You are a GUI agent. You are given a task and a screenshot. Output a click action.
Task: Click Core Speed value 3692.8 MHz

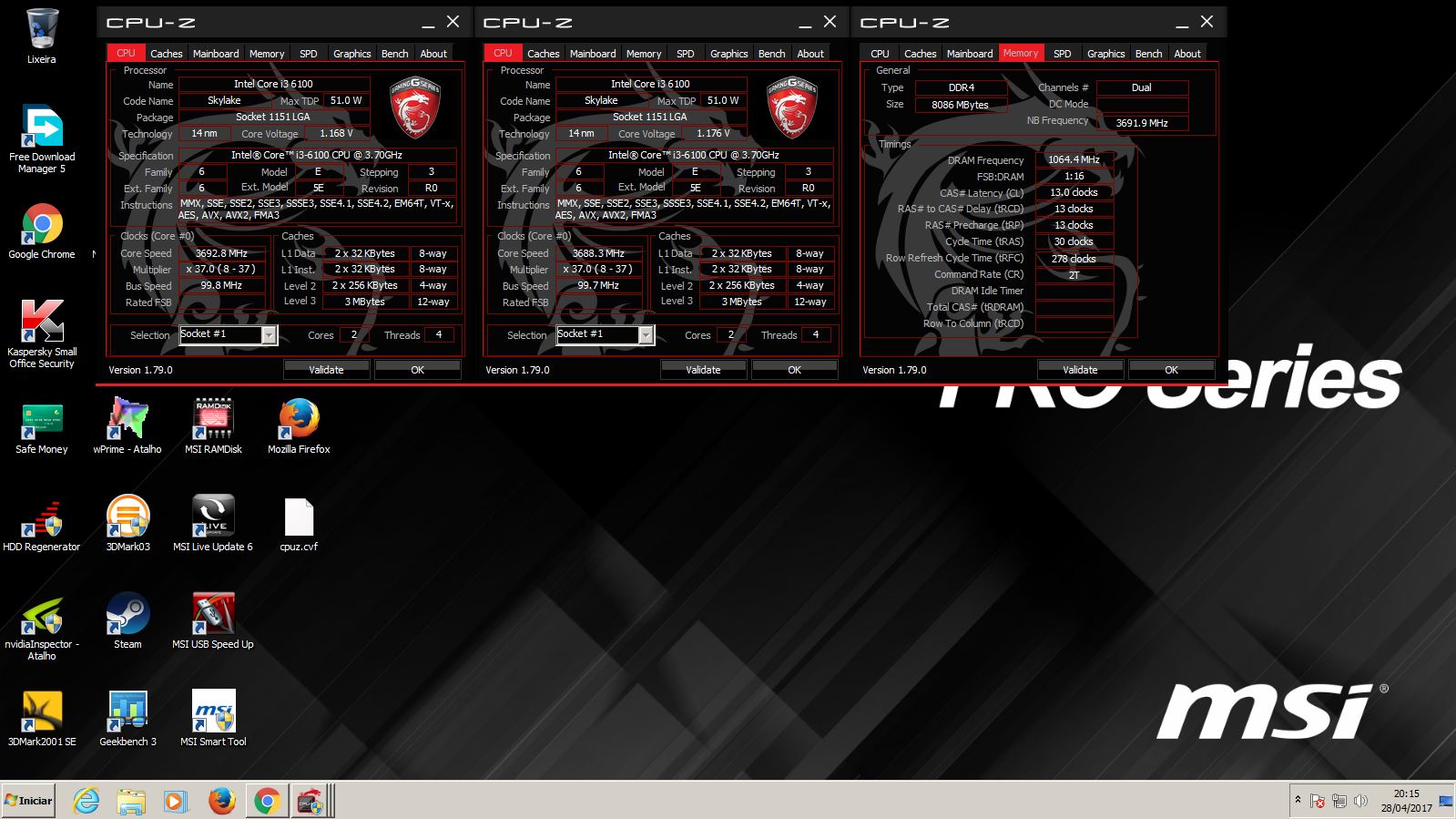(x=221, y=253)
